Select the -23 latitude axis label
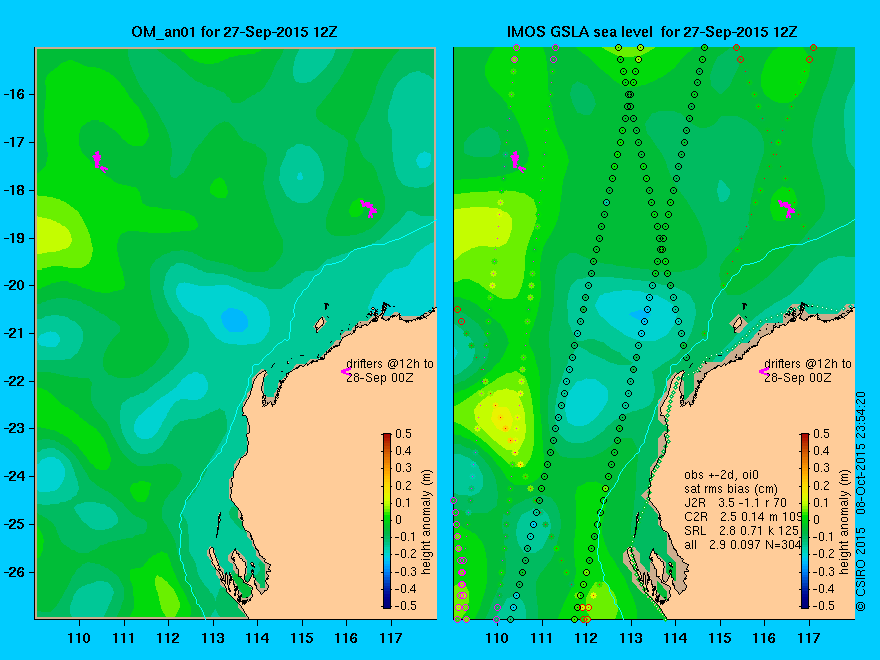Screen dimensions: 880x660 pyautogui.click(x=16, y=429)
